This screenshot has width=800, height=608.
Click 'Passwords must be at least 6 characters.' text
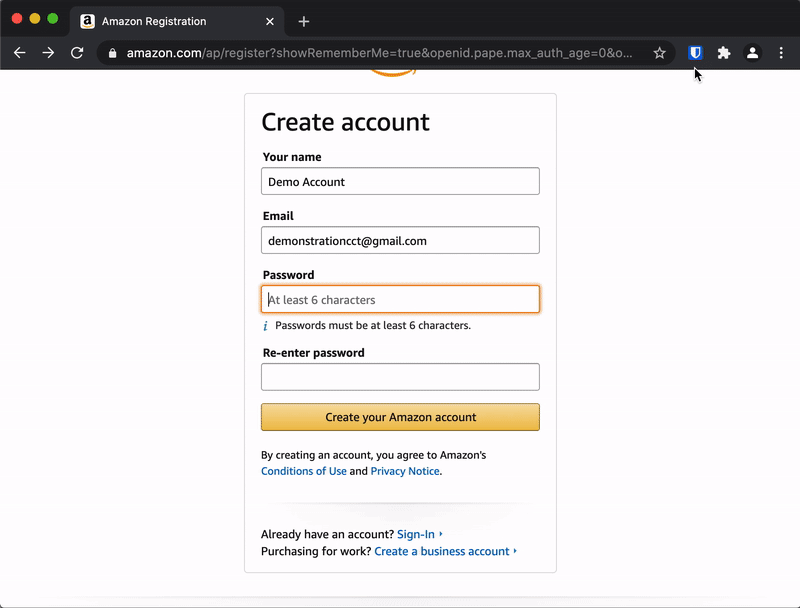373,325
